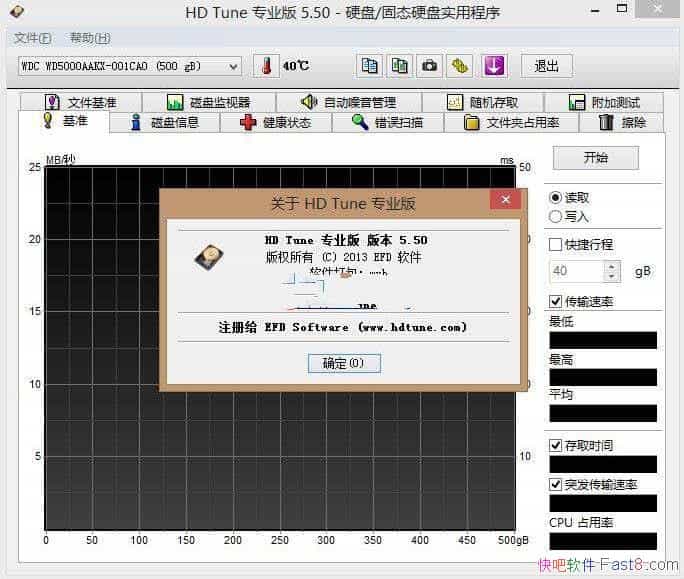
Task: Click the short stroke 40 gB input field
Action: click(x=577, y=271)
